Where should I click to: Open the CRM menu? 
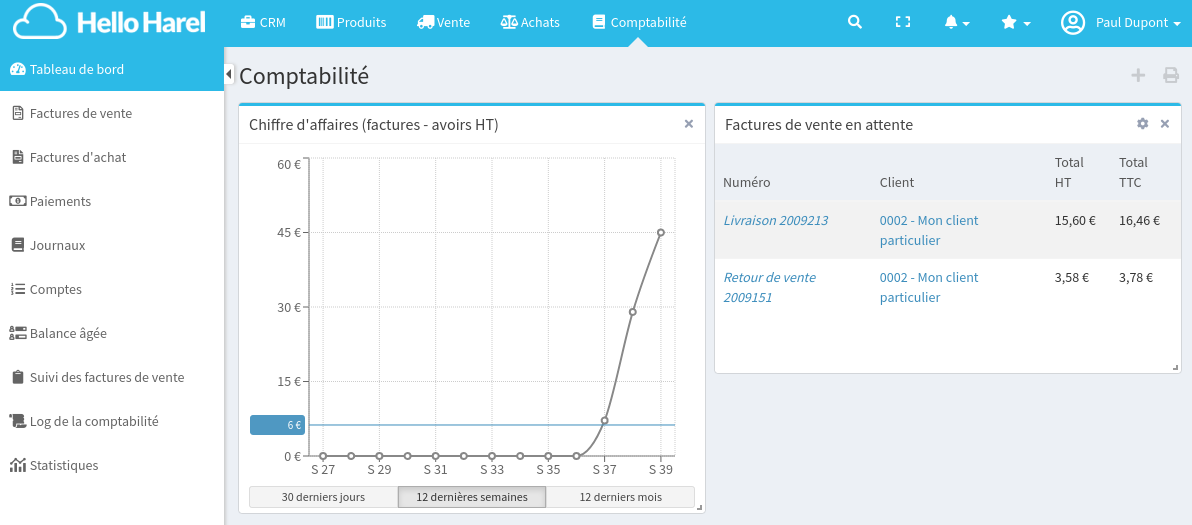[264, 22]
